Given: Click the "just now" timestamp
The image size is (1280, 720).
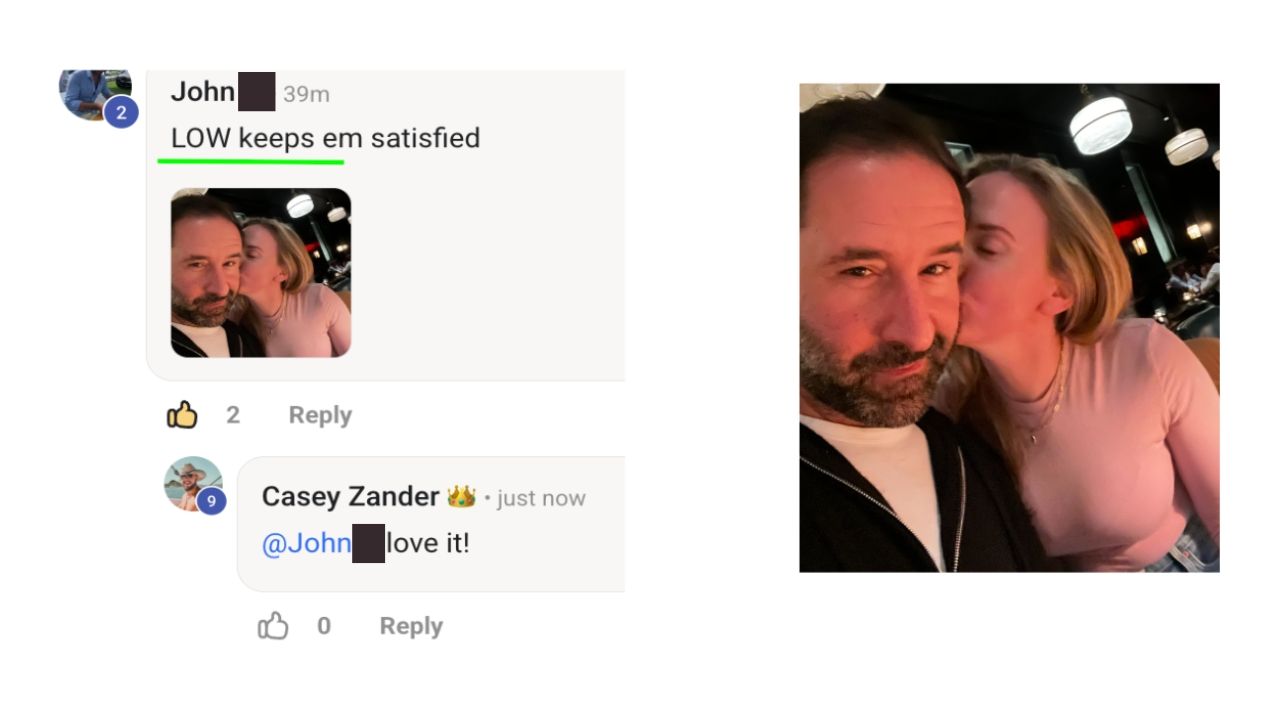Looking at the screenshot, I should (x=541, y=498).
